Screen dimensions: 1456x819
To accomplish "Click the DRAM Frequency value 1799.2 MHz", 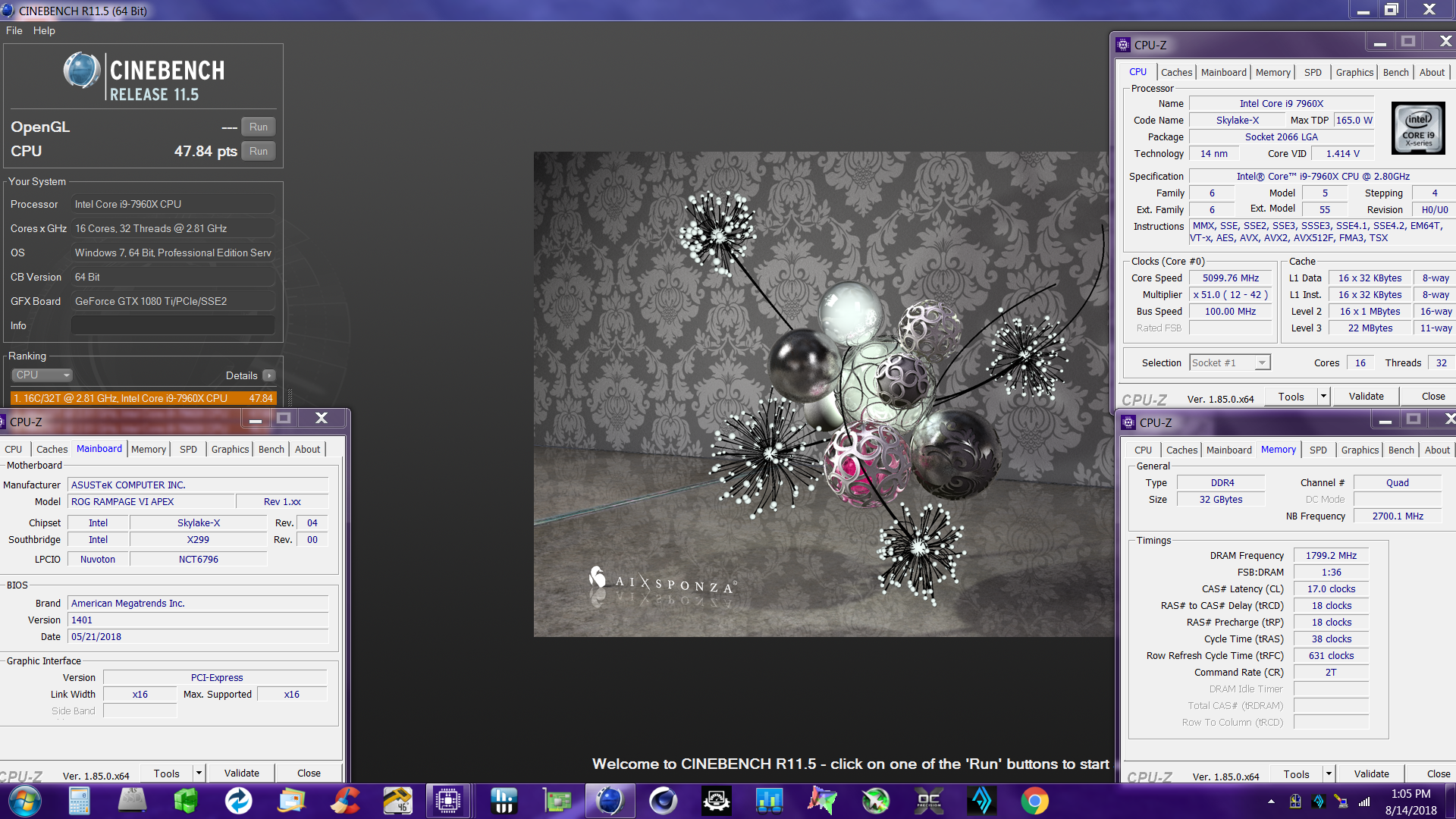I will 1331,556.
